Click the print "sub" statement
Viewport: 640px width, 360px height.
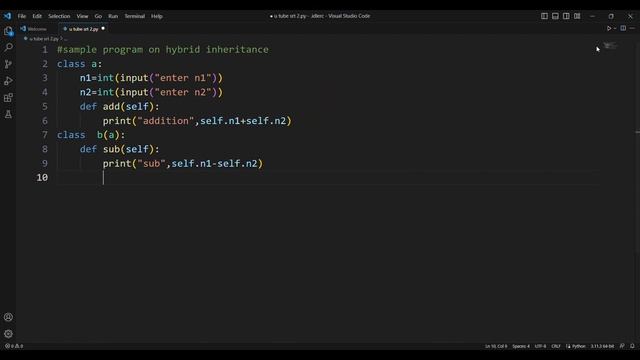click(183, 163)
